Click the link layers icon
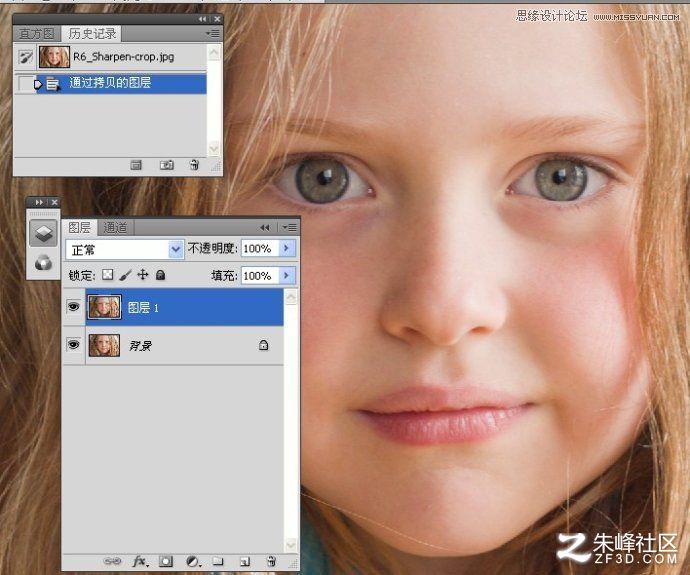The image size is (690, 575). click(112, 561)
